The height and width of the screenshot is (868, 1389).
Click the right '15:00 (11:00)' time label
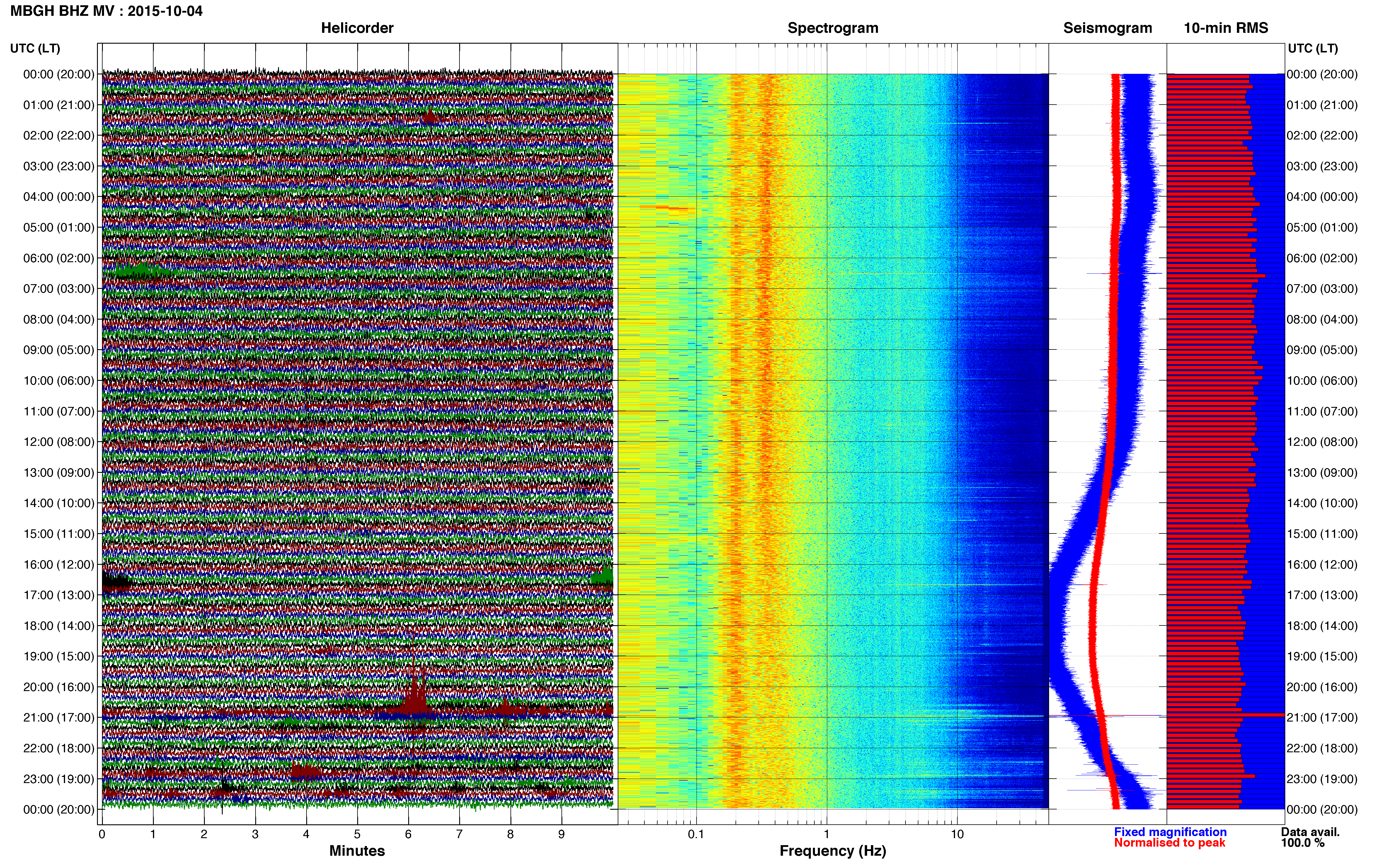click(1322, 534)
